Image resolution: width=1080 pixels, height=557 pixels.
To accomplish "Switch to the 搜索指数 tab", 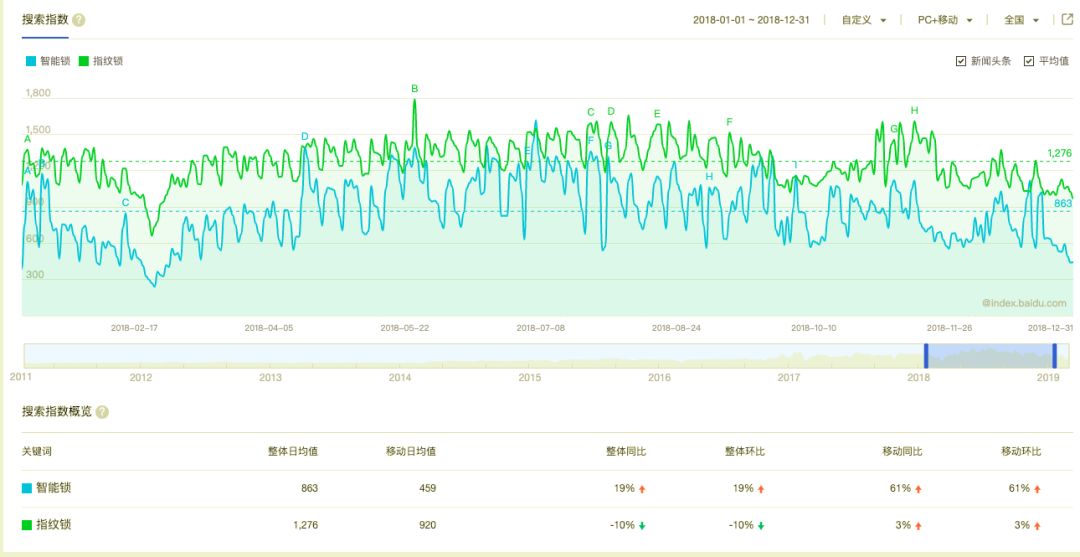I will (x=44, y=20).
